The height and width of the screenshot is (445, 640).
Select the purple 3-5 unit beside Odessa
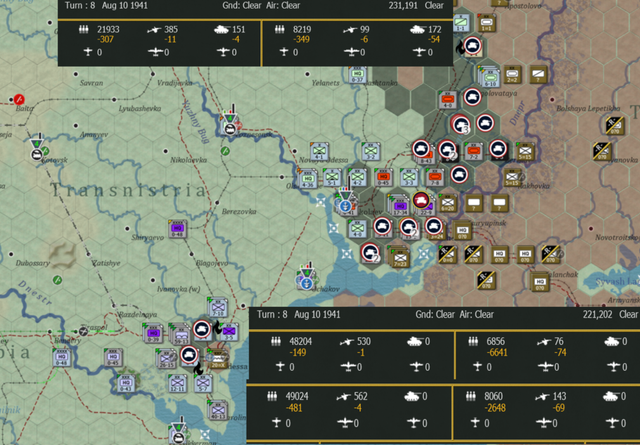tap(229, 332)
